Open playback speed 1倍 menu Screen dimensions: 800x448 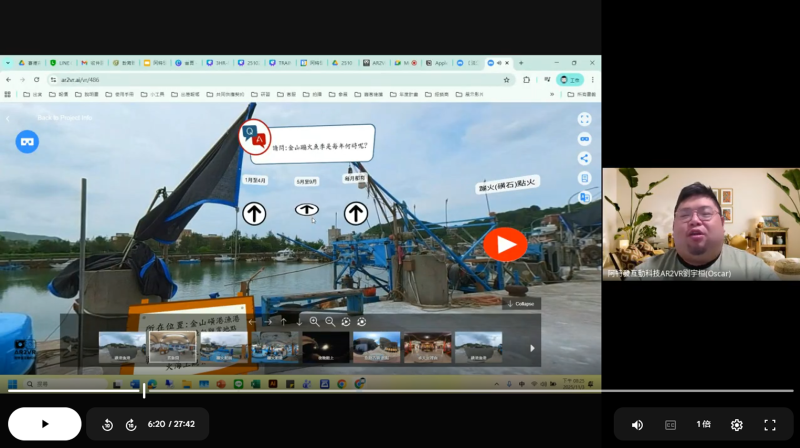(x=703, y=425)
